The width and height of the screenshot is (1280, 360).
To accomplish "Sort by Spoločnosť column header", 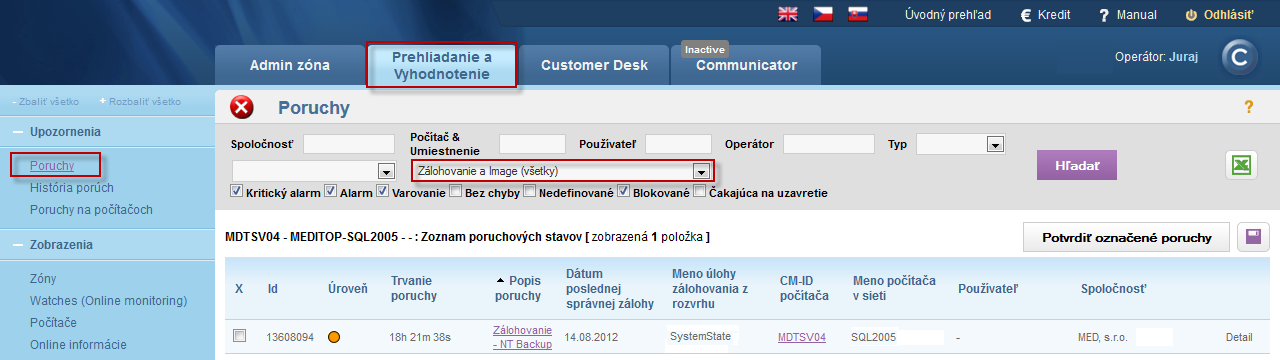I will [1114, 288].
